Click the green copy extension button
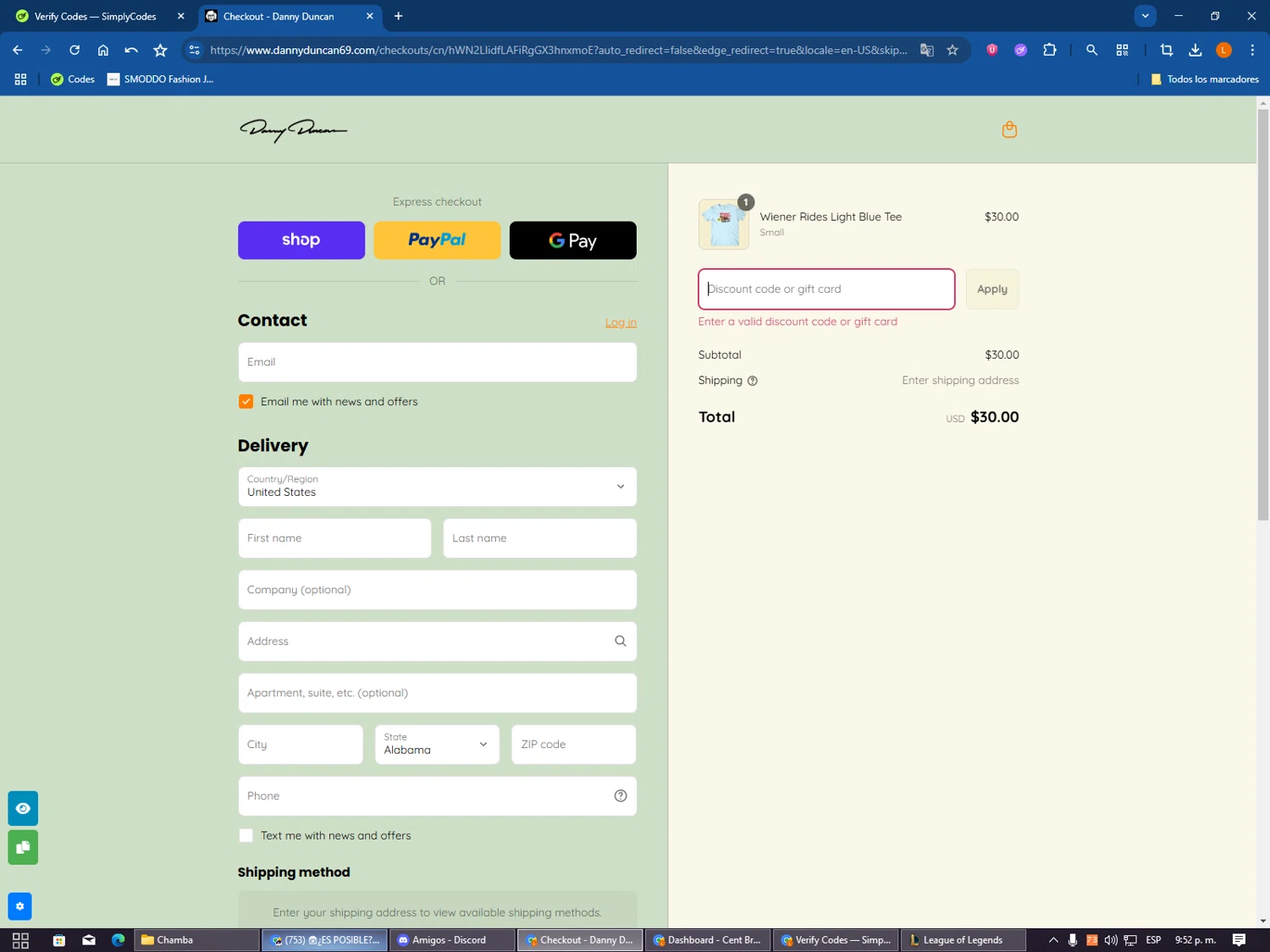1270x952 pixels. (23, 847)
